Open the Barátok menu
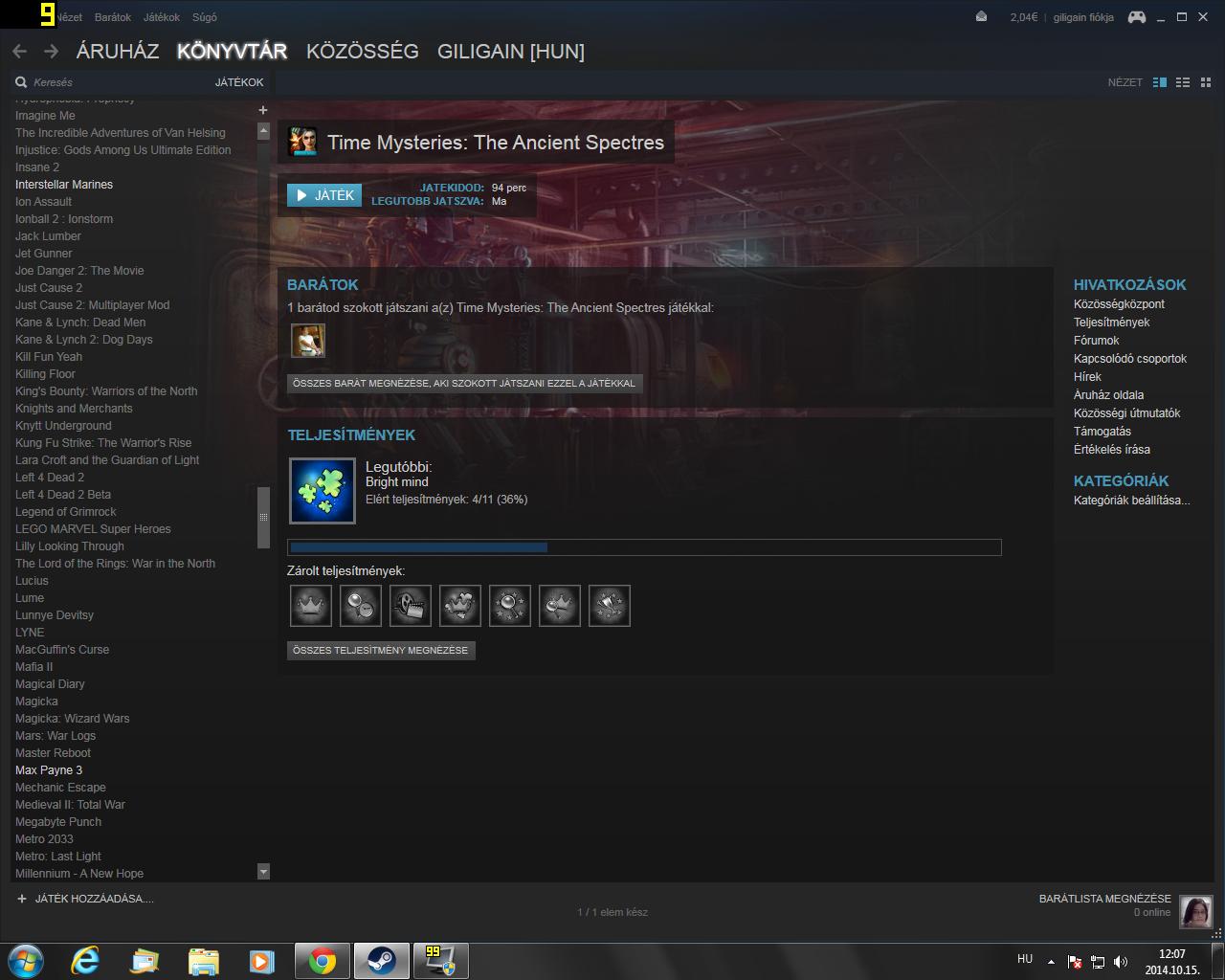This screenshot has width=1225, height=980. point(113,17)
